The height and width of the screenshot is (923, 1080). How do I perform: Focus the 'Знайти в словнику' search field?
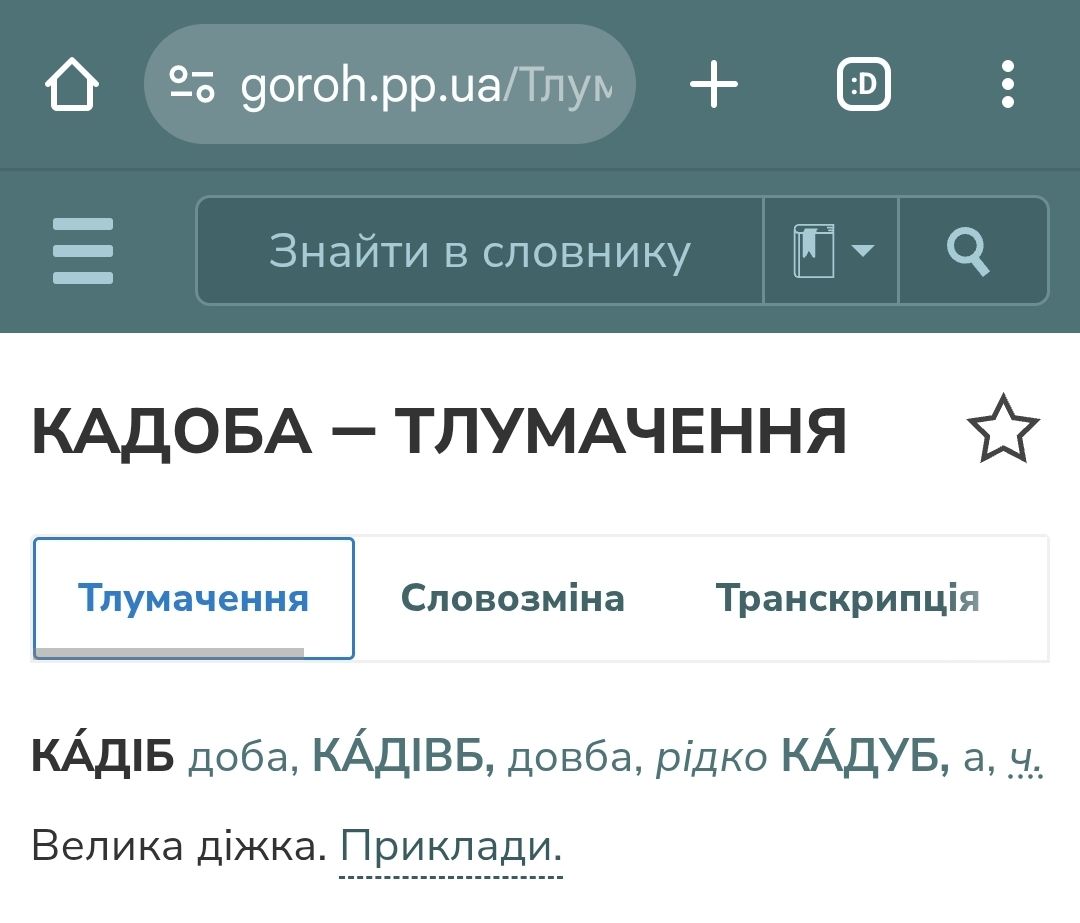pyautogui.click(x=480, y=251)
